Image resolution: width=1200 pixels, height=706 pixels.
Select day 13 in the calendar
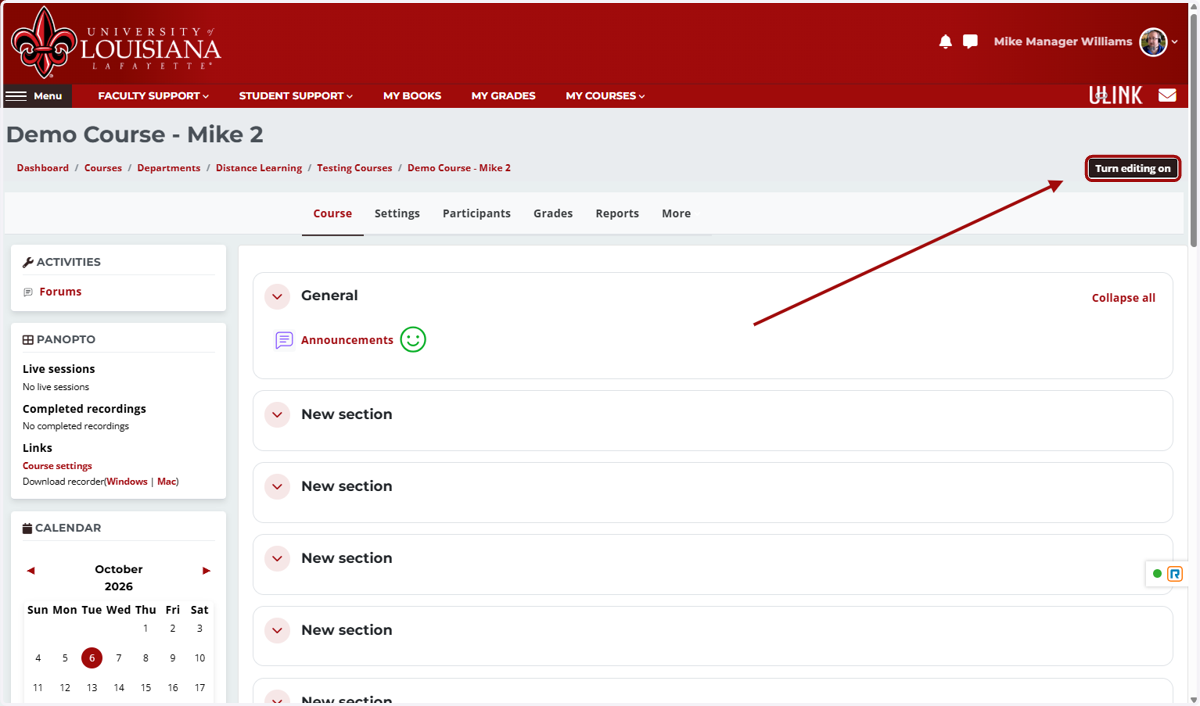tap(92, 688)
